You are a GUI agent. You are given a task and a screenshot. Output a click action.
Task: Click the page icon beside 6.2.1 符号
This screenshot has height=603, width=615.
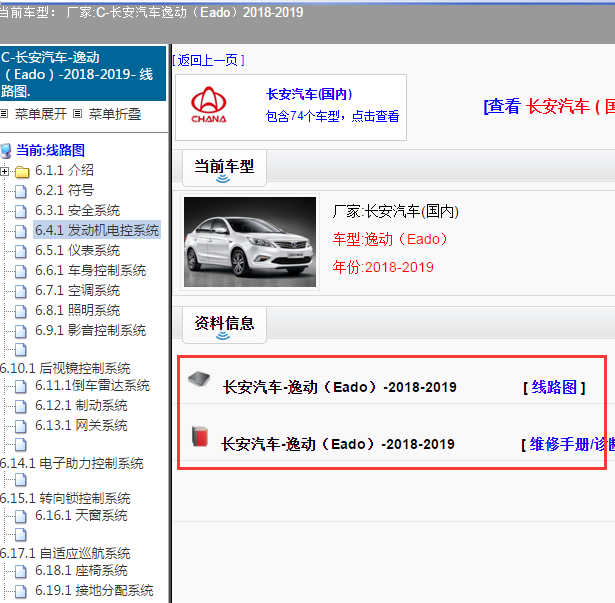pos(20,191)
